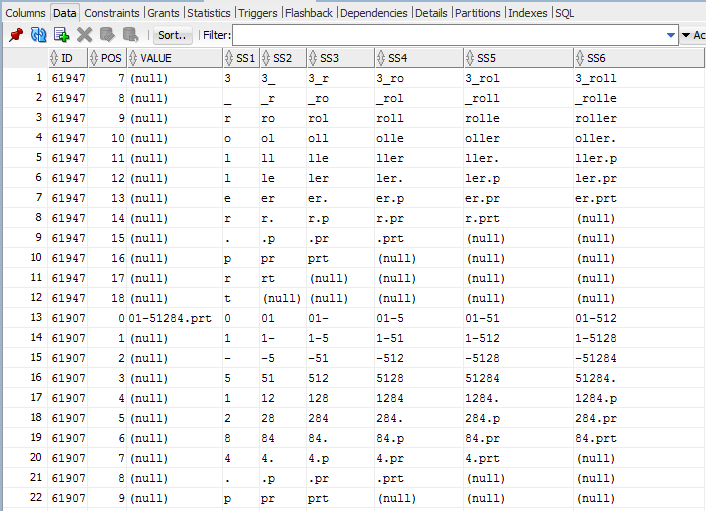Select cell 'rolle' in SS5 column
The height and width of the screenshot is (511, 706).
518,118
